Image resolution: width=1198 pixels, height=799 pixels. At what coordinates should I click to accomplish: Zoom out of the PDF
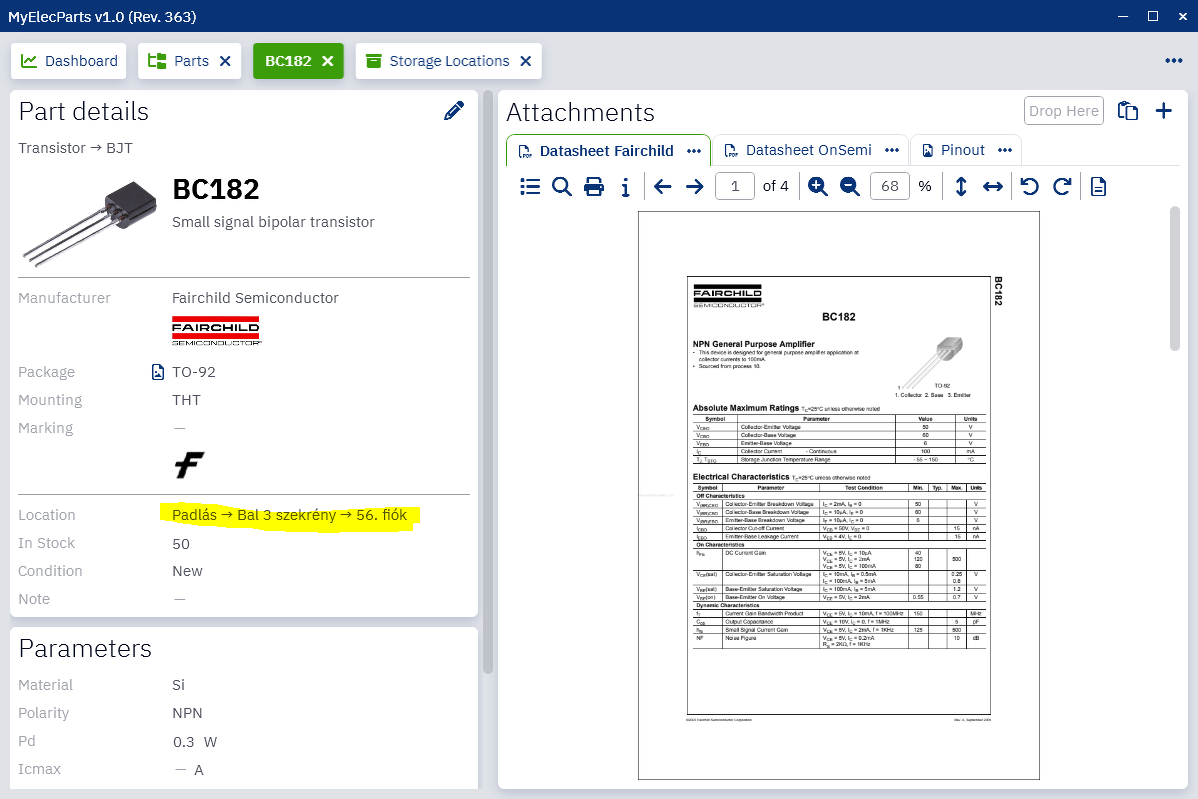pos(850,186)
